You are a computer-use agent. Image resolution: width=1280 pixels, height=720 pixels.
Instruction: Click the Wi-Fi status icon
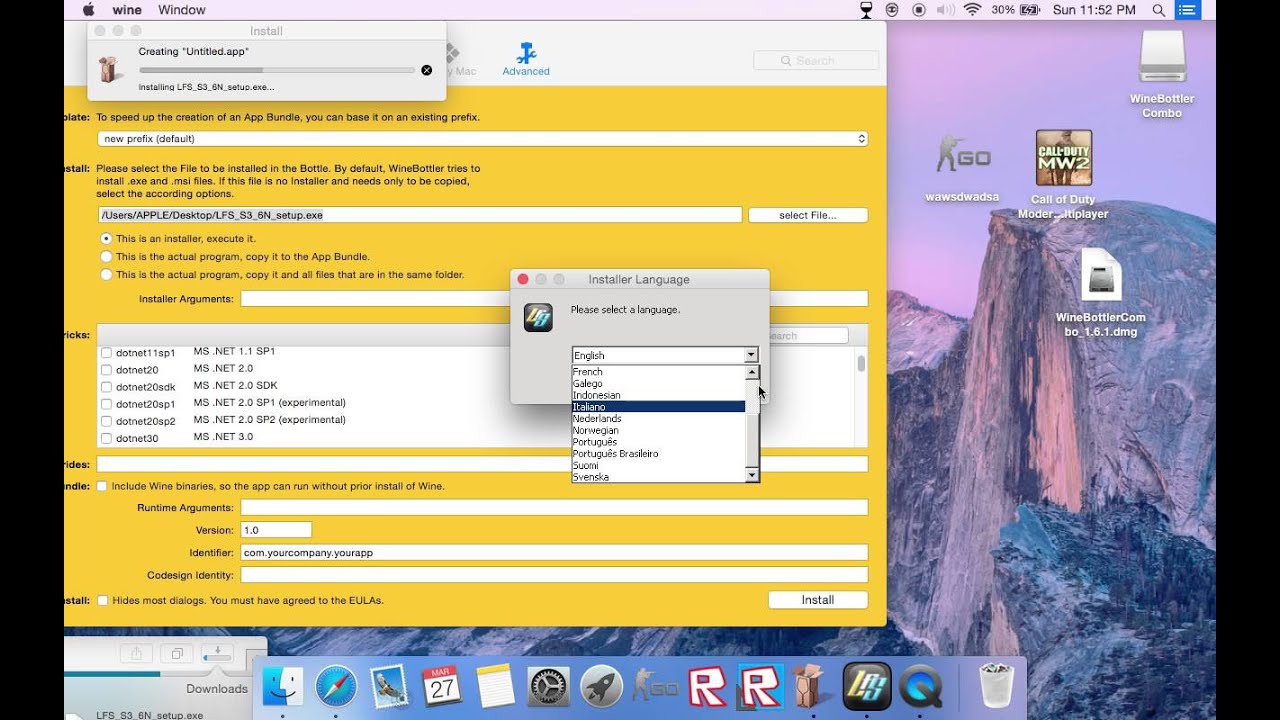972,10
